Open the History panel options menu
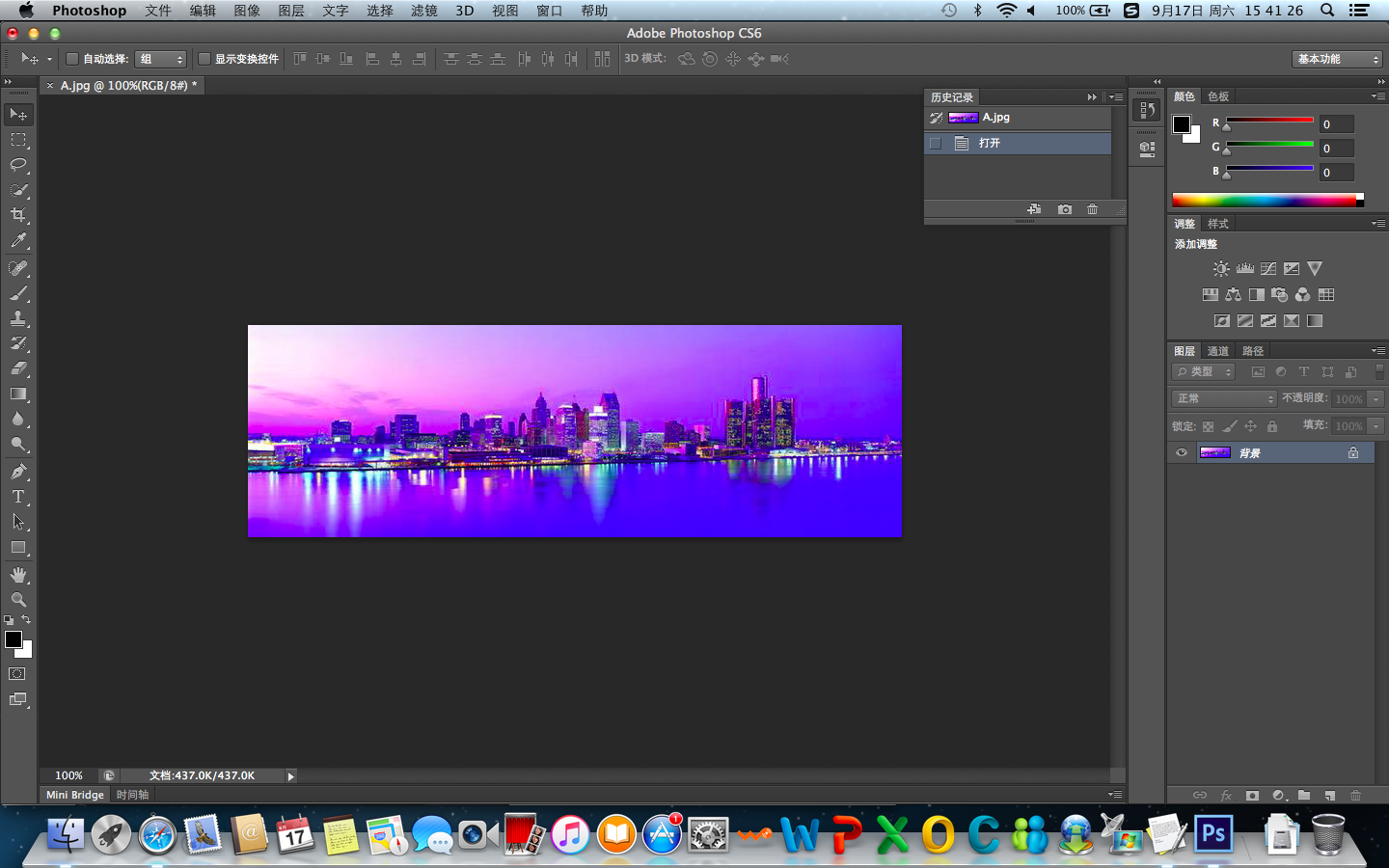Image resolution: width=1389 pixels, height=868 pixels. [x=1116, y=97]
